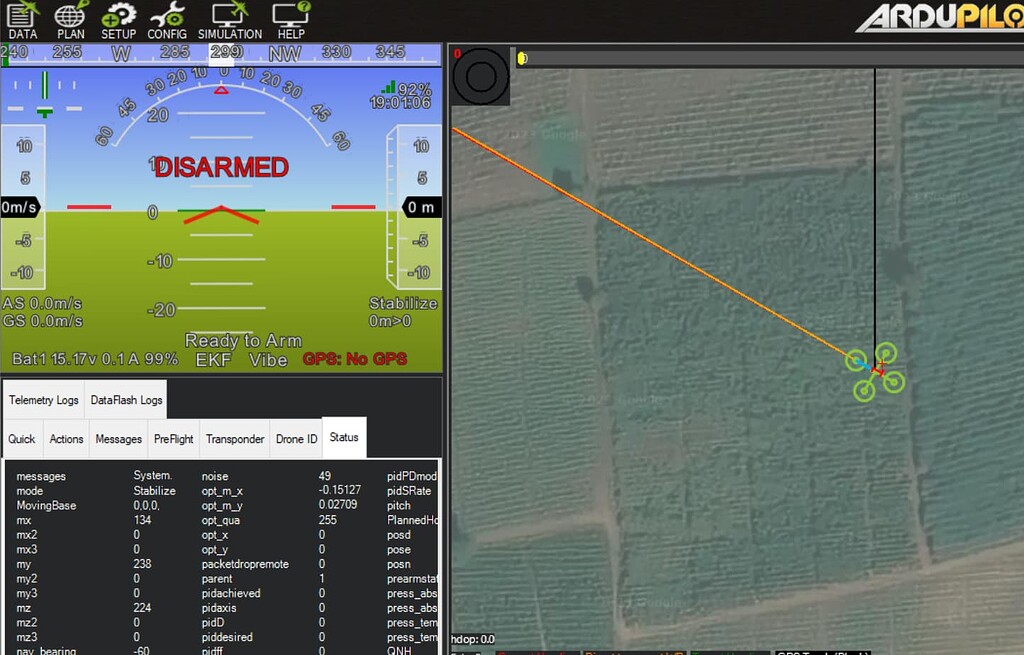Click the ArduPilot logo in the top bar
The height and width of the screenshot is (655, 1024).
(x=940, y=17)
